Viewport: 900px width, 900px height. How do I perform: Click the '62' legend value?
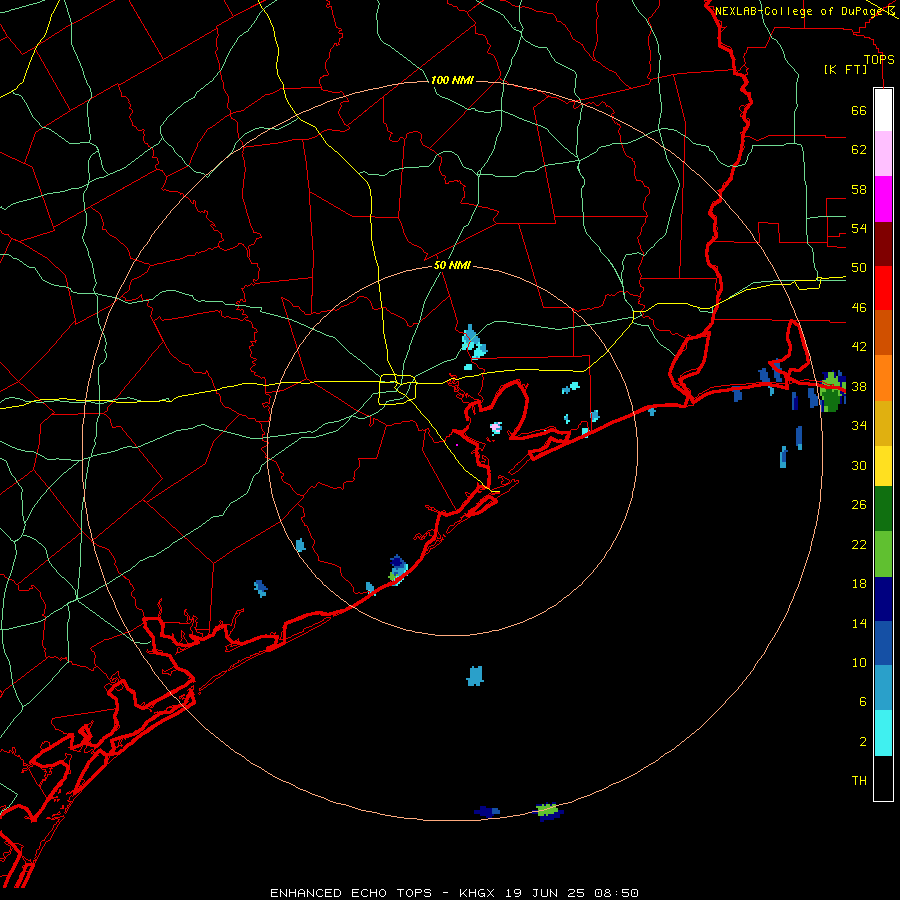(859, 149)
